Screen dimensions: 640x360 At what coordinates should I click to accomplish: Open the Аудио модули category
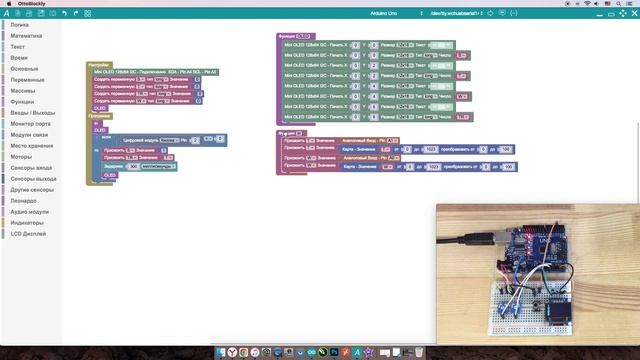(x=29, y=212)
